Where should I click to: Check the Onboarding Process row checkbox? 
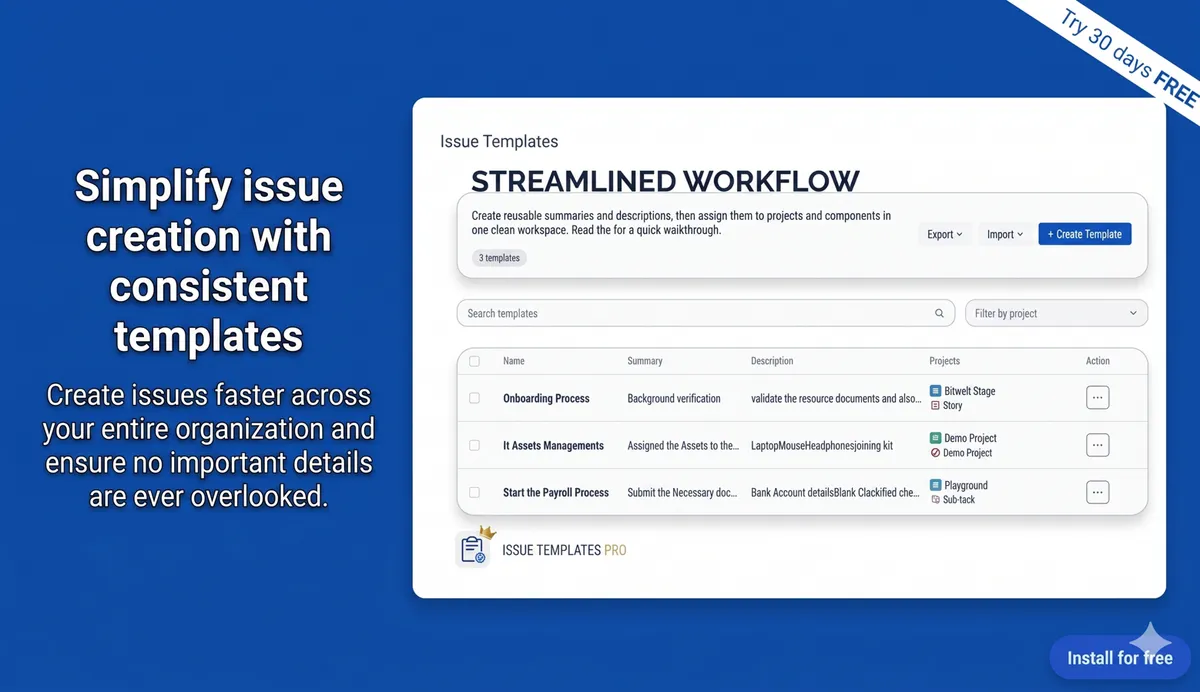point(474,398)
